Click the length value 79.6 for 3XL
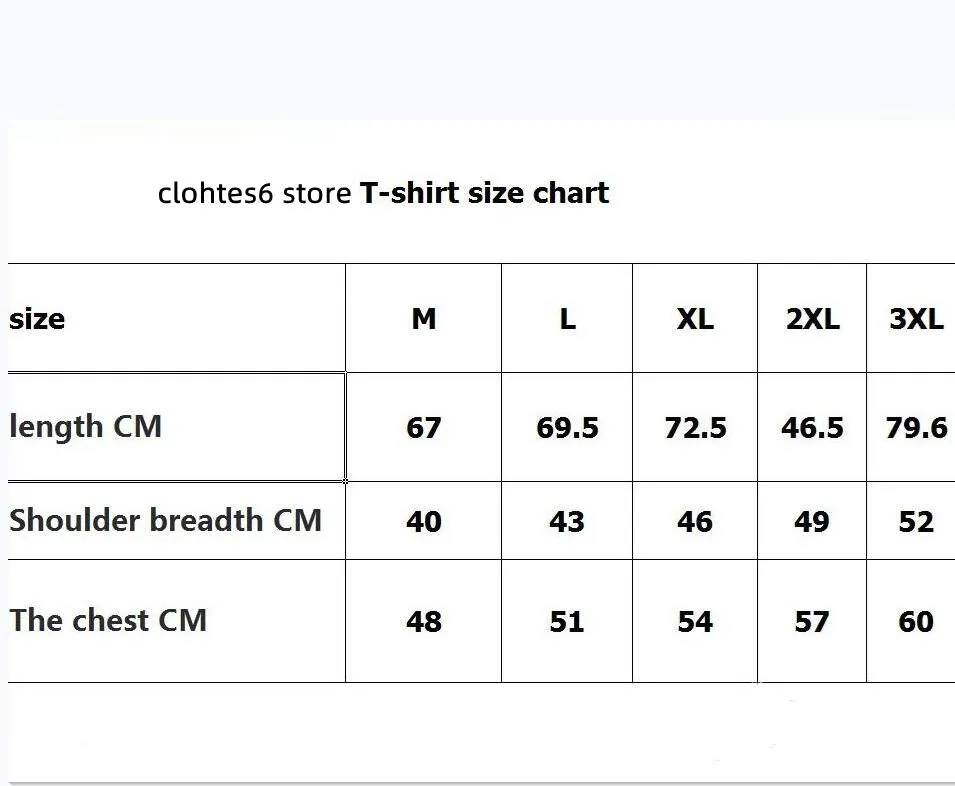The height and width of the screenshot is (786, 955). [916, 428]
